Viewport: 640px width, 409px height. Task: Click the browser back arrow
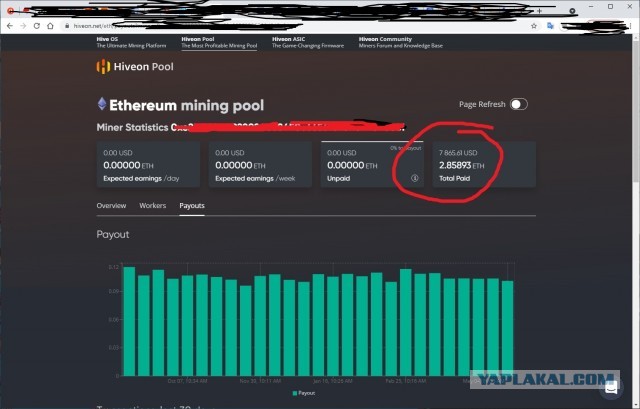[x=10, y=26]
